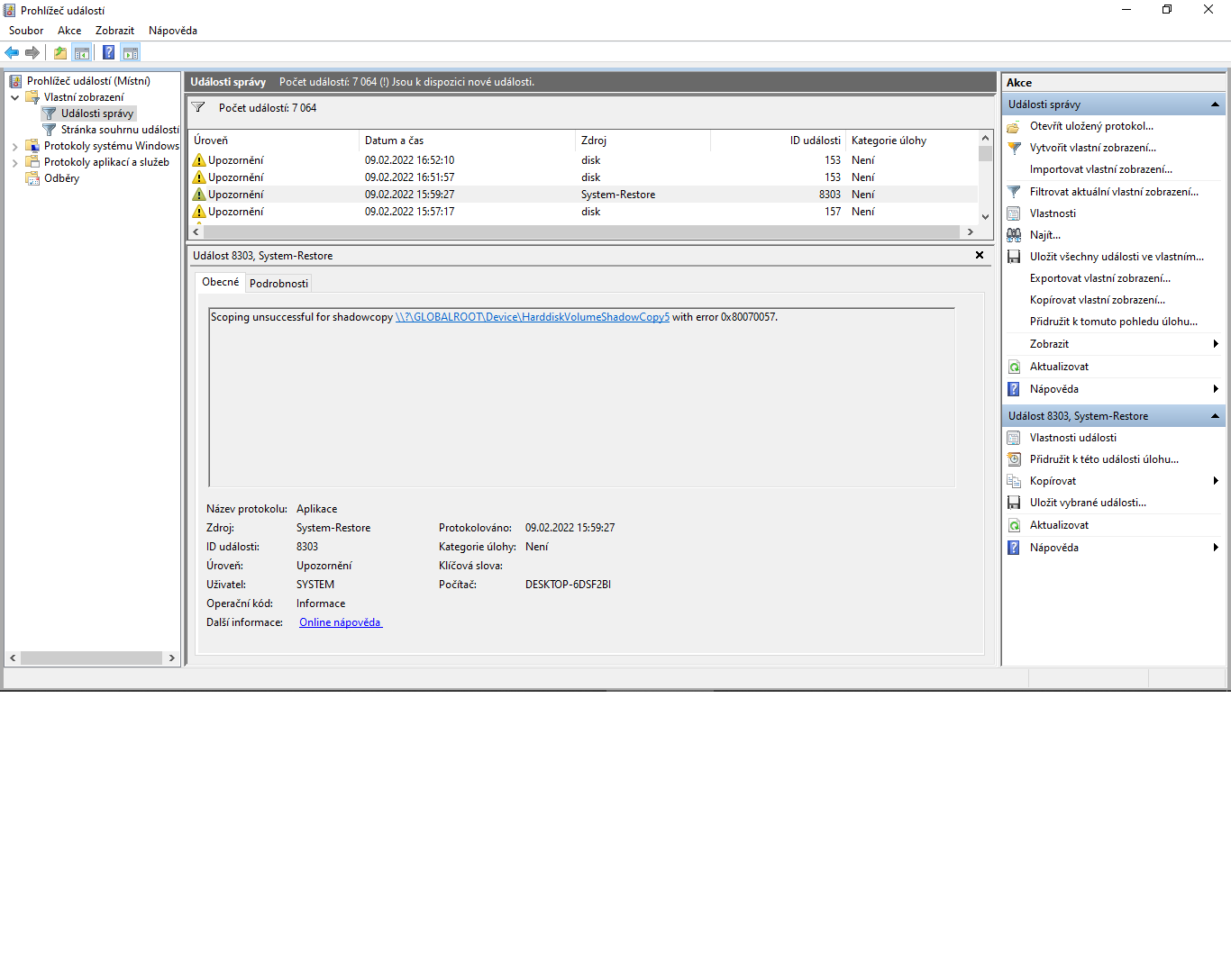The image size is (1231, 980).
Task: Sort by the Datum a čas column
Action: [x=466, y=141]
